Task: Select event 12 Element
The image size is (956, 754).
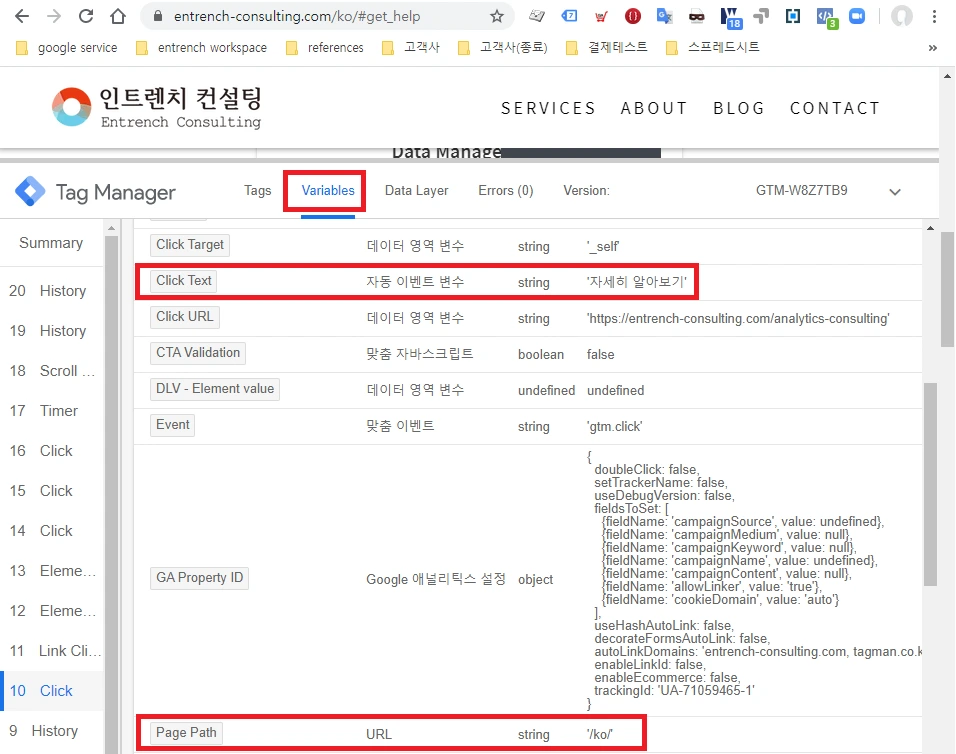Action: pyautogui.click(x=51, y=611)
